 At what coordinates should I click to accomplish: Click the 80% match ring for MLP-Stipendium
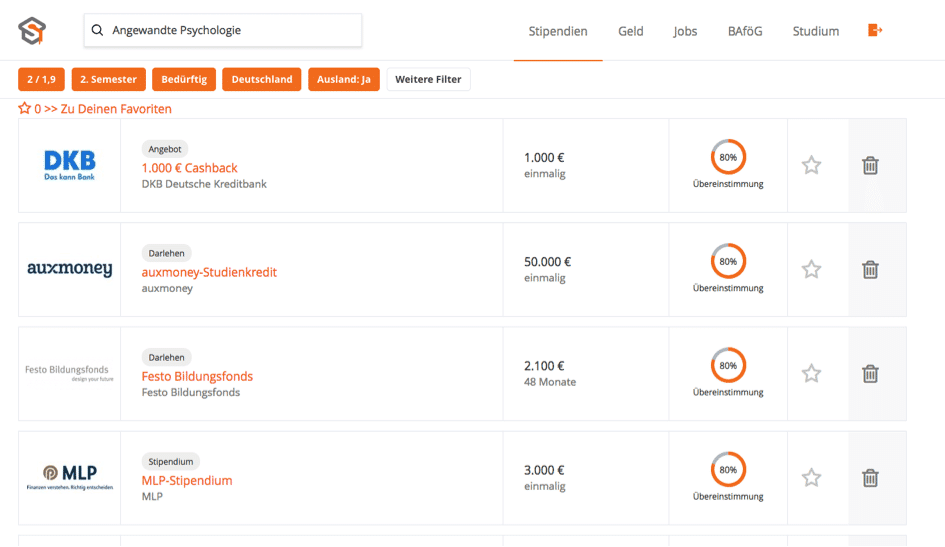click(728, 470)
